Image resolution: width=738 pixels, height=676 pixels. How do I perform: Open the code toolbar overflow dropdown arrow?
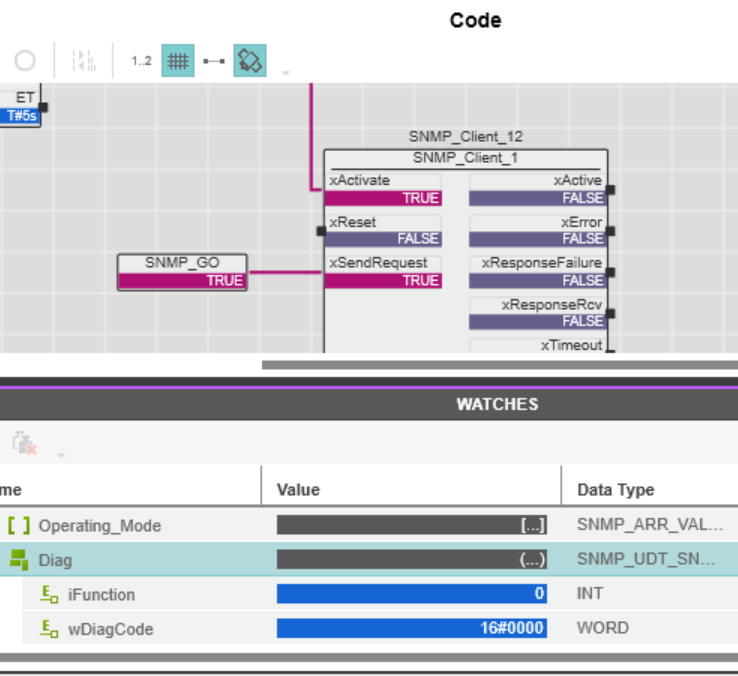pos(286,73)
